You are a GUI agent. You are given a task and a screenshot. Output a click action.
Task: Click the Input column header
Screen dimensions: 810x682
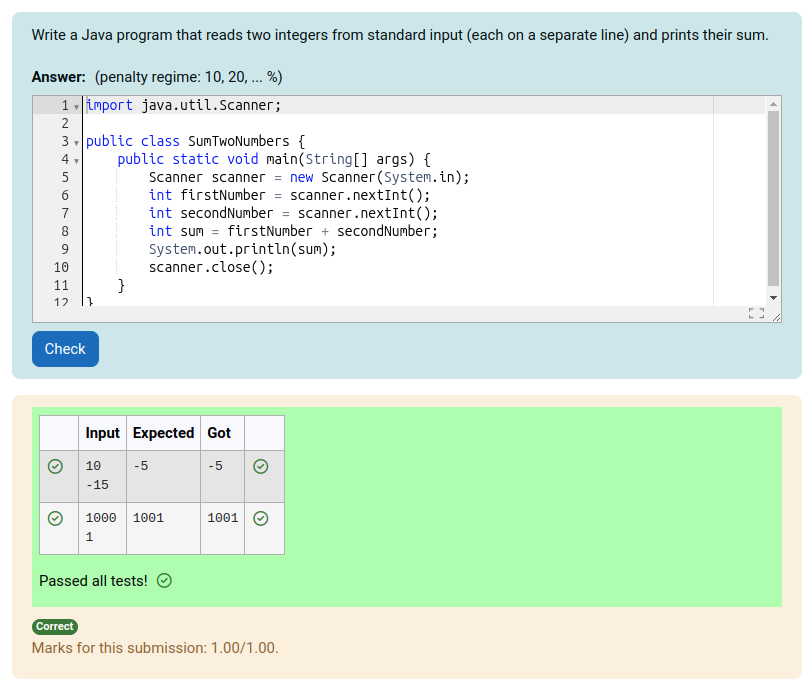pyautogui.click(x=102, y=433)
